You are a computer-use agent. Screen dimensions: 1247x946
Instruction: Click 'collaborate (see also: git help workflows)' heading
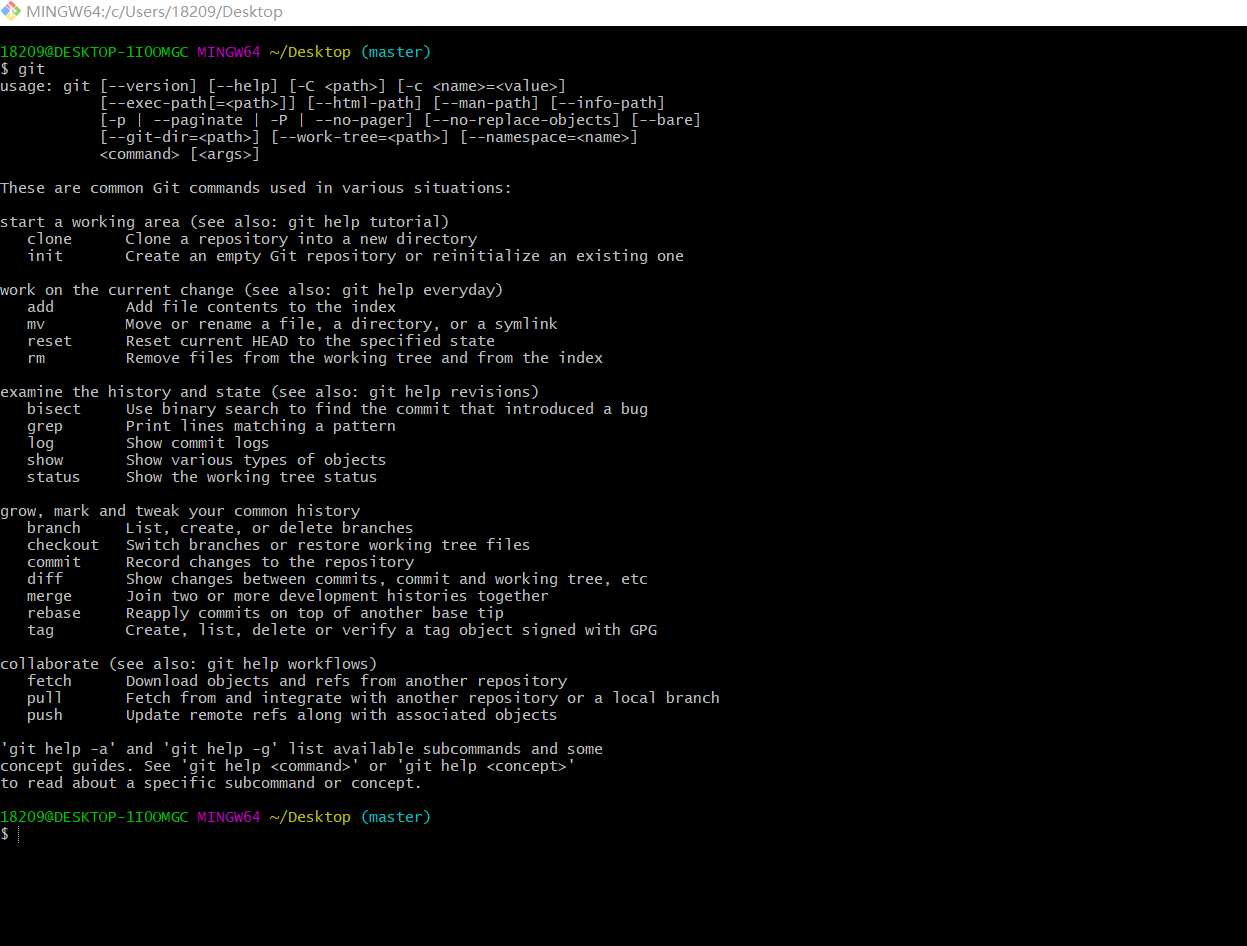click(x=189, y=664)
